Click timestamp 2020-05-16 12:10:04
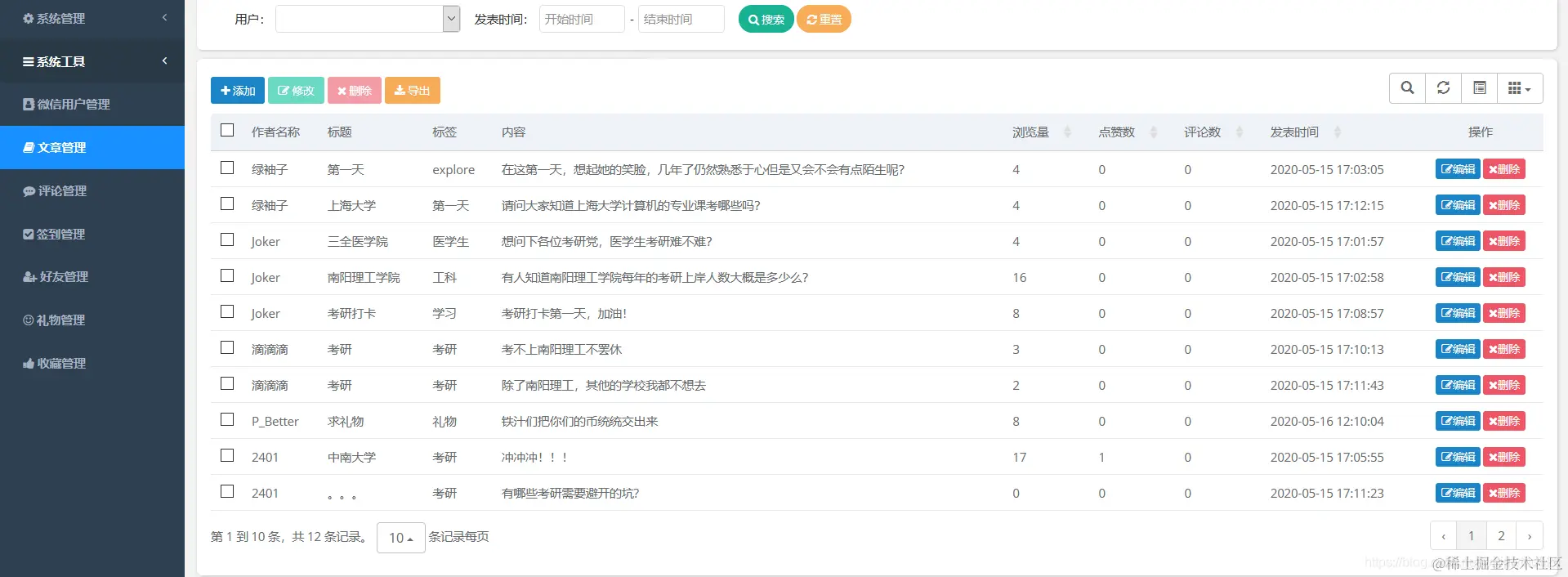The width and height of the screenshot is (1568, 577). click(x=1327, y=421)
